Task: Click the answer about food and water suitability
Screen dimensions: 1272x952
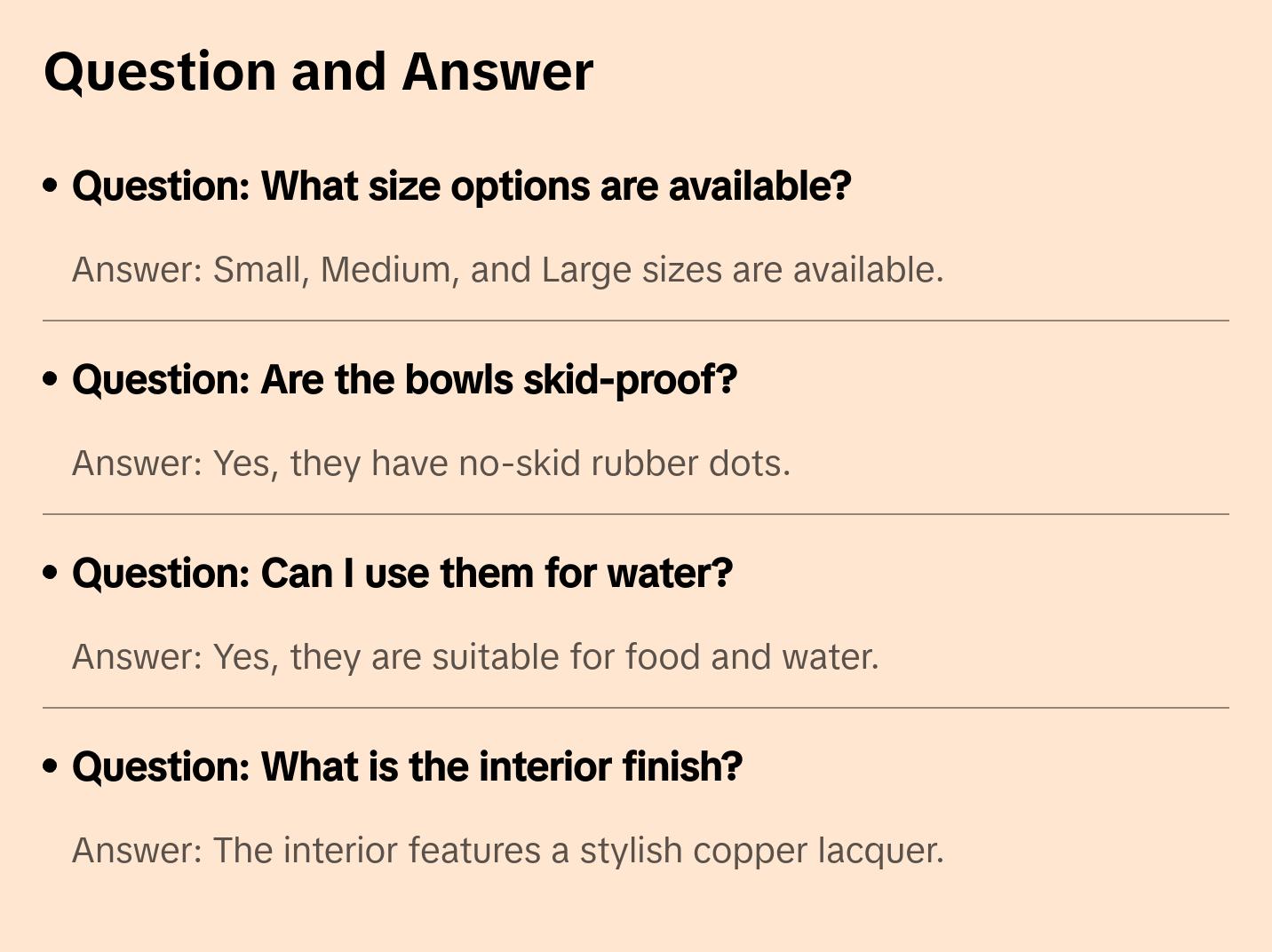Action: point(475,657)
